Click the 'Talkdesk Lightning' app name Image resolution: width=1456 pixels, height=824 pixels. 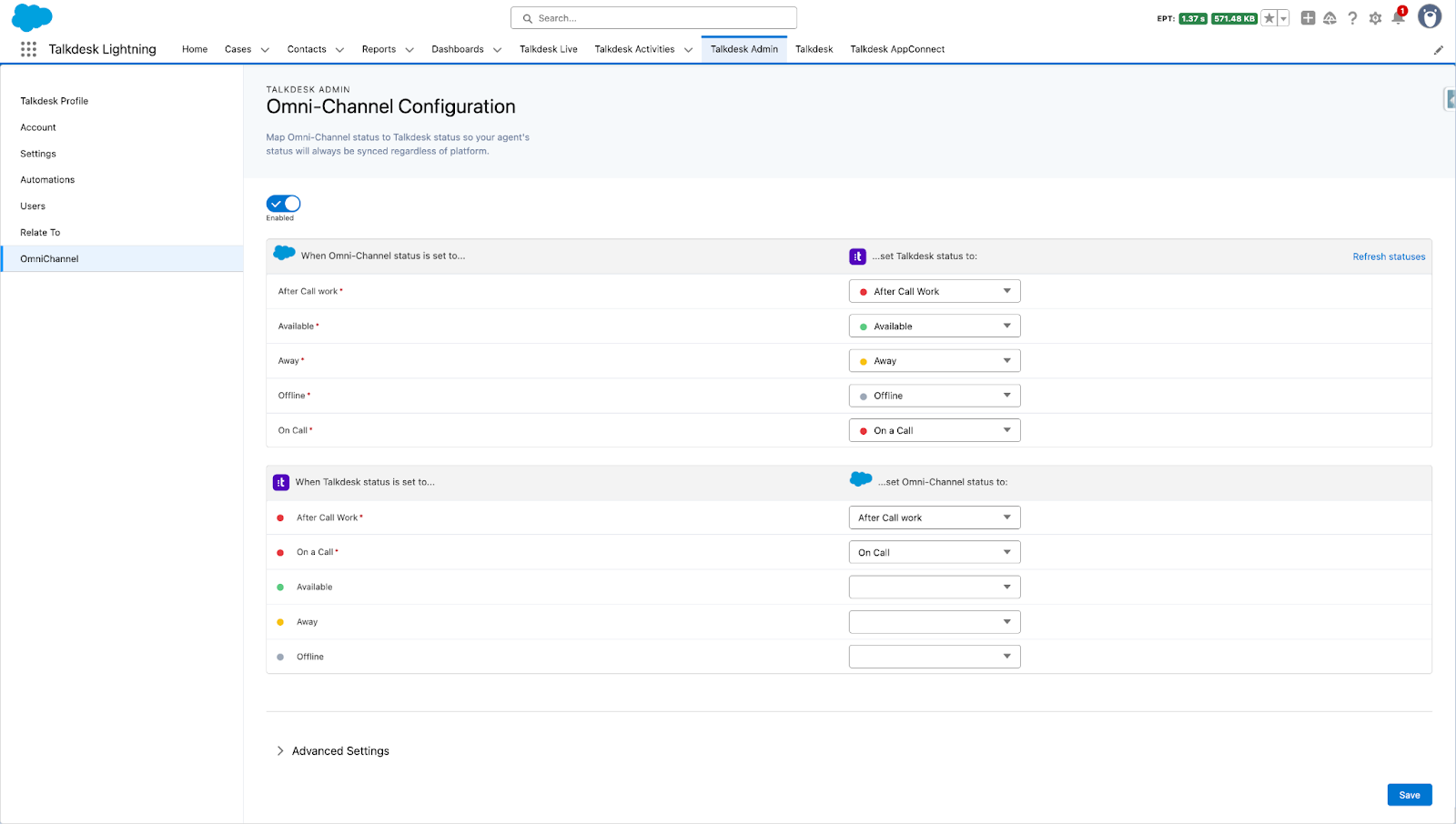[103, 49]
